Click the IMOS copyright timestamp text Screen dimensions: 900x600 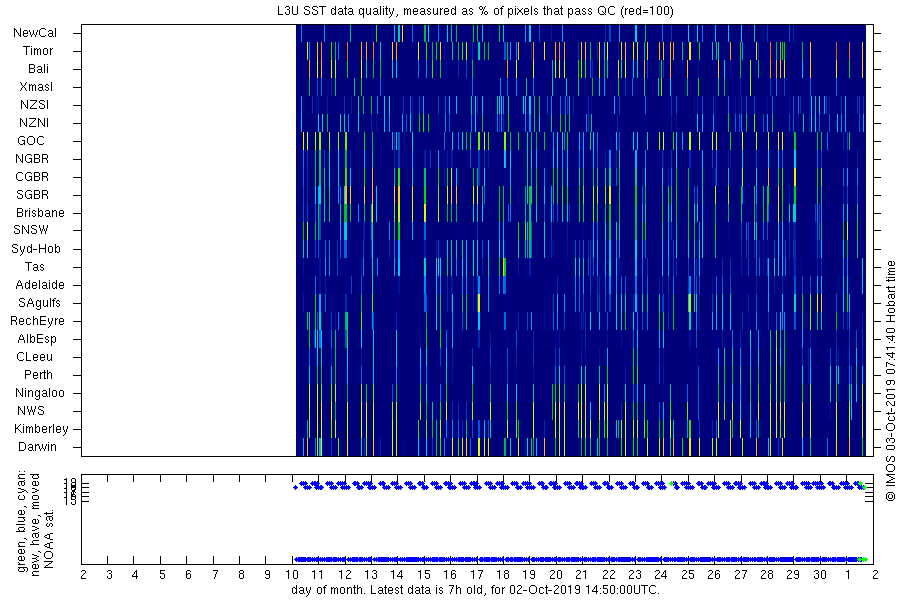(x=890, y=381)
